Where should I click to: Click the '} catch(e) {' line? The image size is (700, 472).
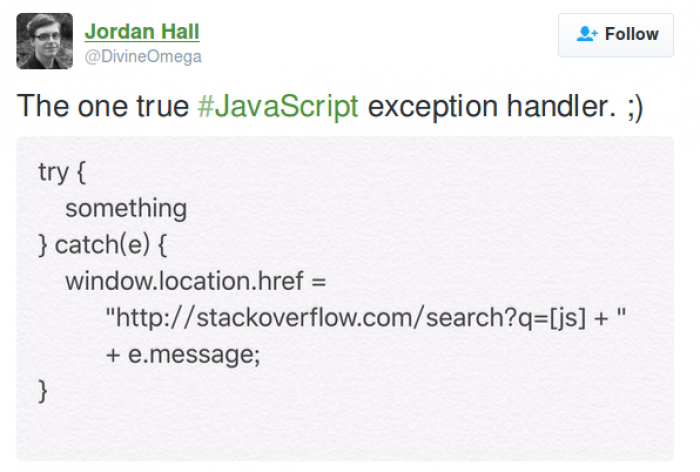(103, 245)
